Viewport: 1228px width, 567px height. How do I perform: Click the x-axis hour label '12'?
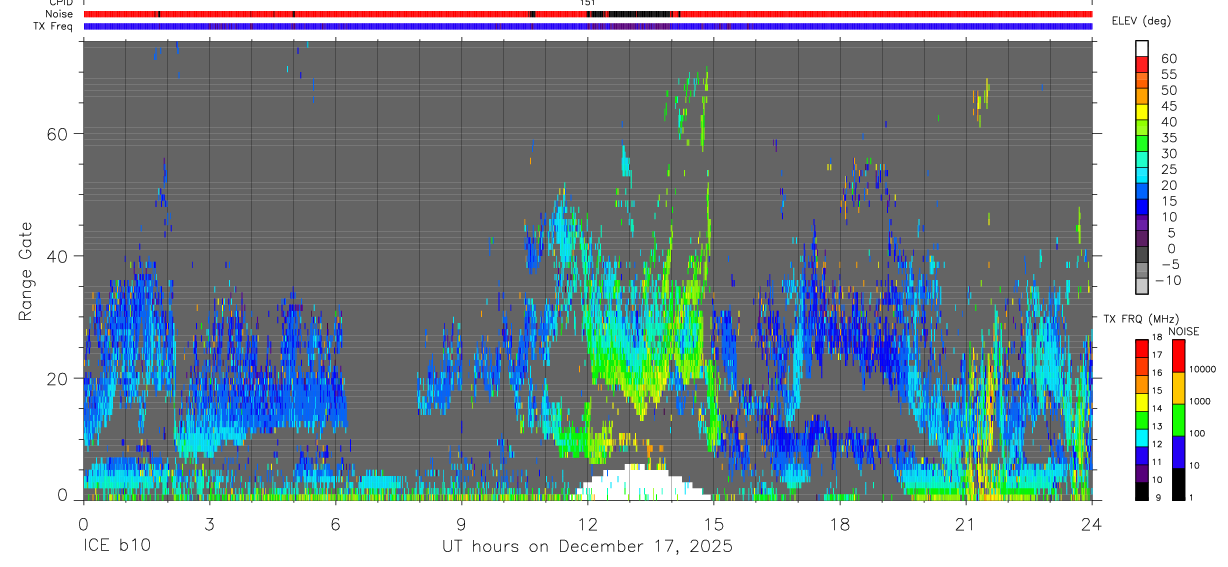tap(587, 524)
